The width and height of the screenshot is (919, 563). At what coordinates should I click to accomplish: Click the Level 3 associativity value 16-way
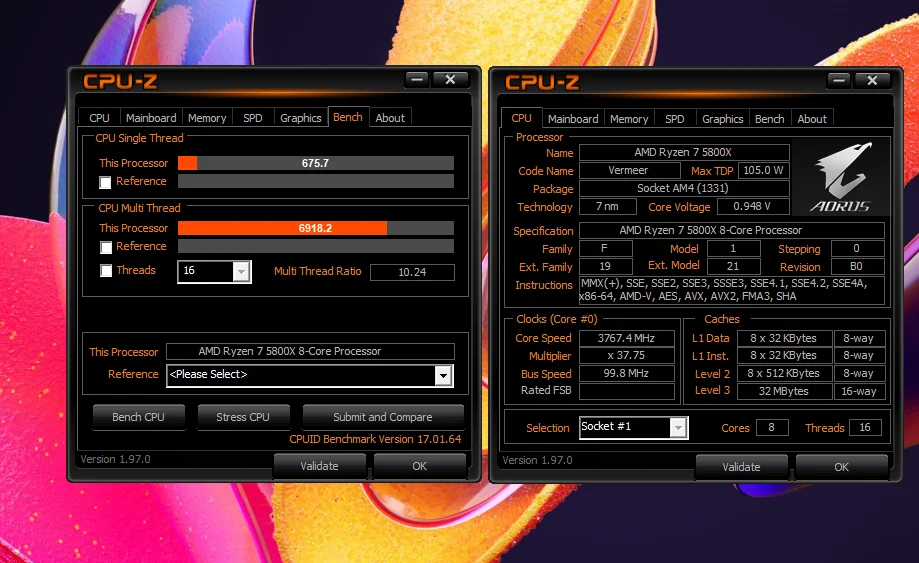[x=859, y=391]
